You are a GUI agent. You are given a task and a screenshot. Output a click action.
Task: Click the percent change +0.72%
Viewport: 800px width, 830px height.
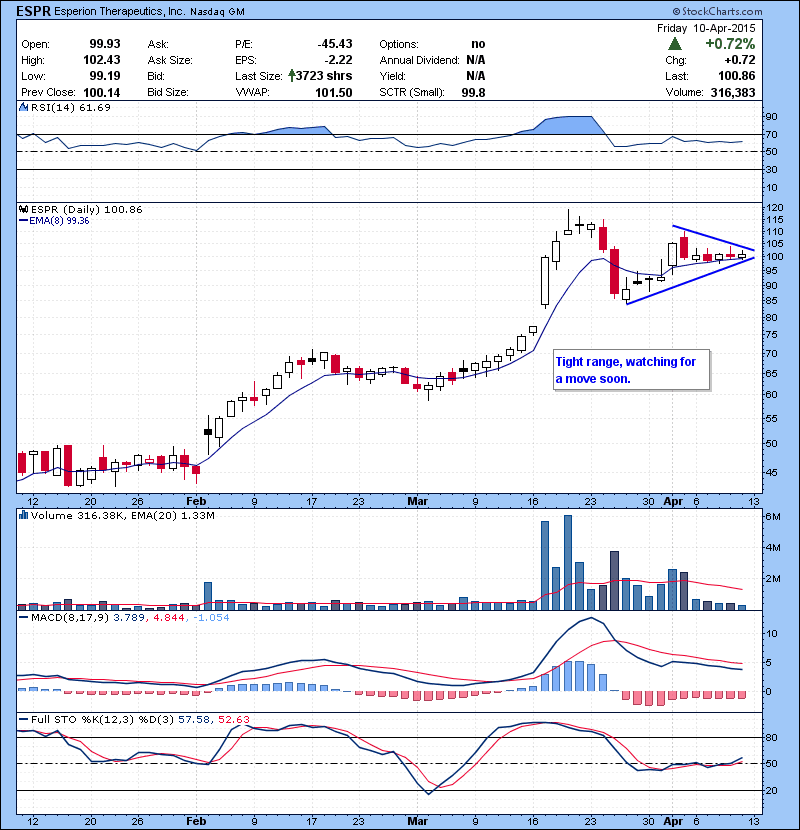pos(730,43)
